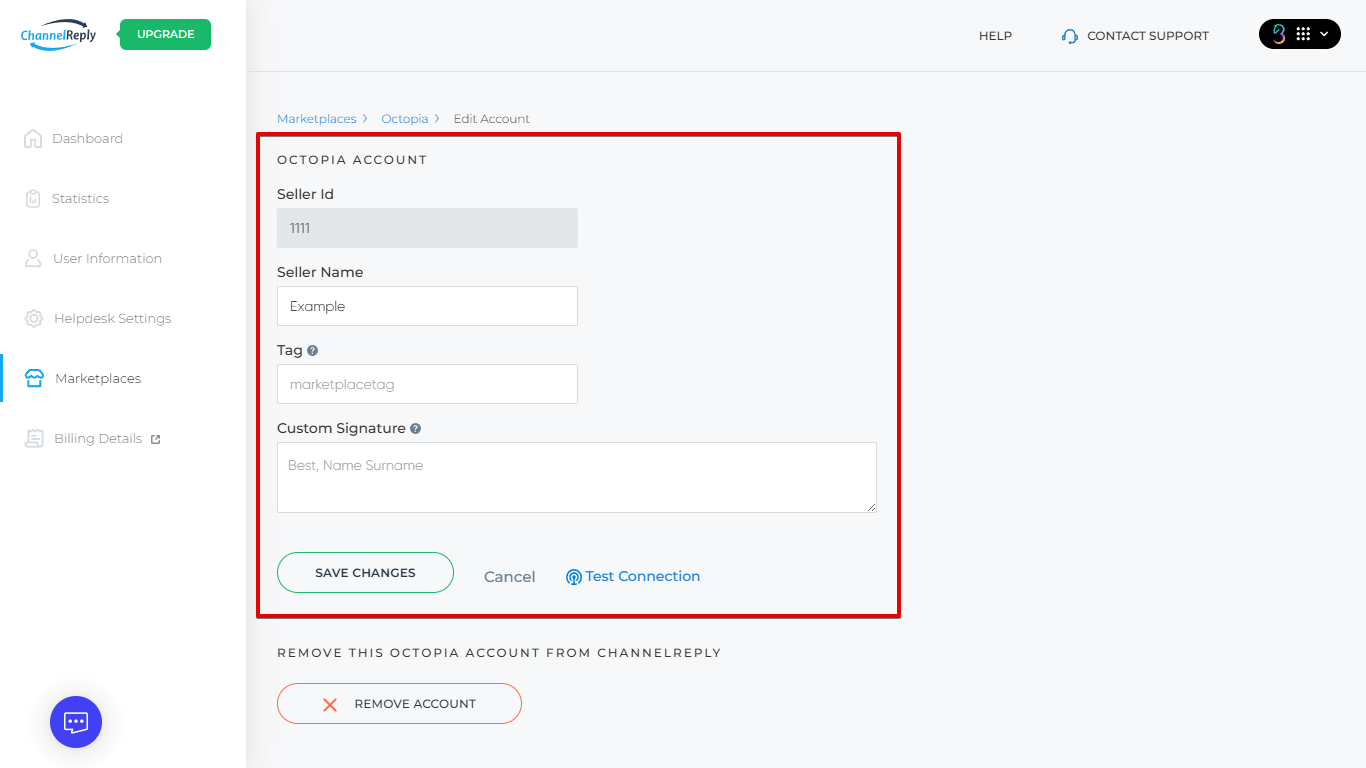Click the external link icon beside Billing Details
Viewport: 1366px width, 768px height.
click(x=155, y=439)
